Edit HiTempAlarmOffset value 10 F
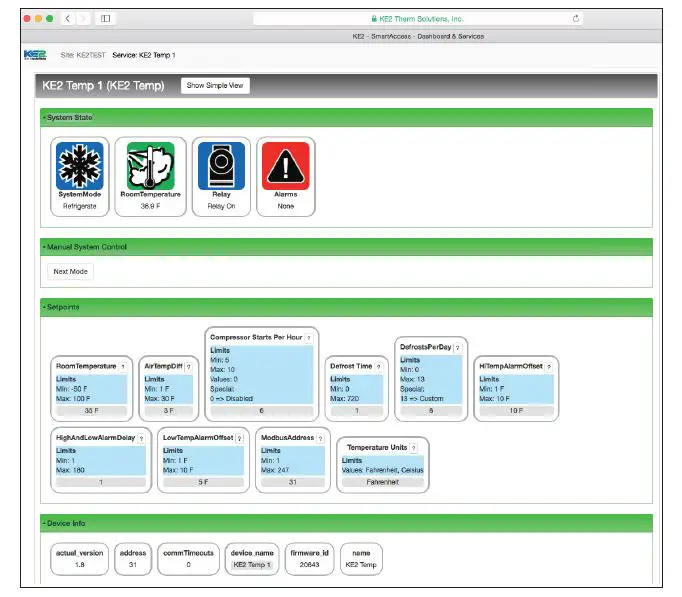The width and height of the screenshot is (682, 597). coord(516,411)
